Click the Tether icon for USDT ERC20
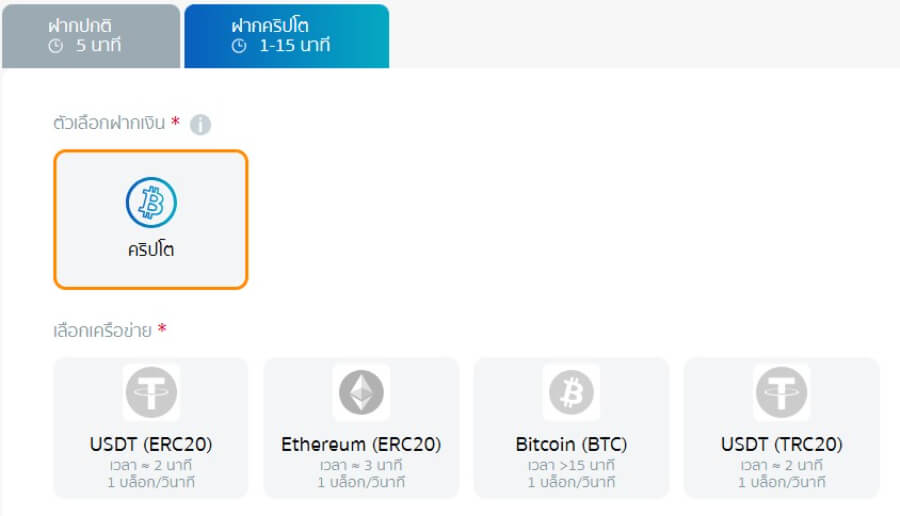Image resolution: width=900 pixels, height=516 pixels. click(151, 392)
